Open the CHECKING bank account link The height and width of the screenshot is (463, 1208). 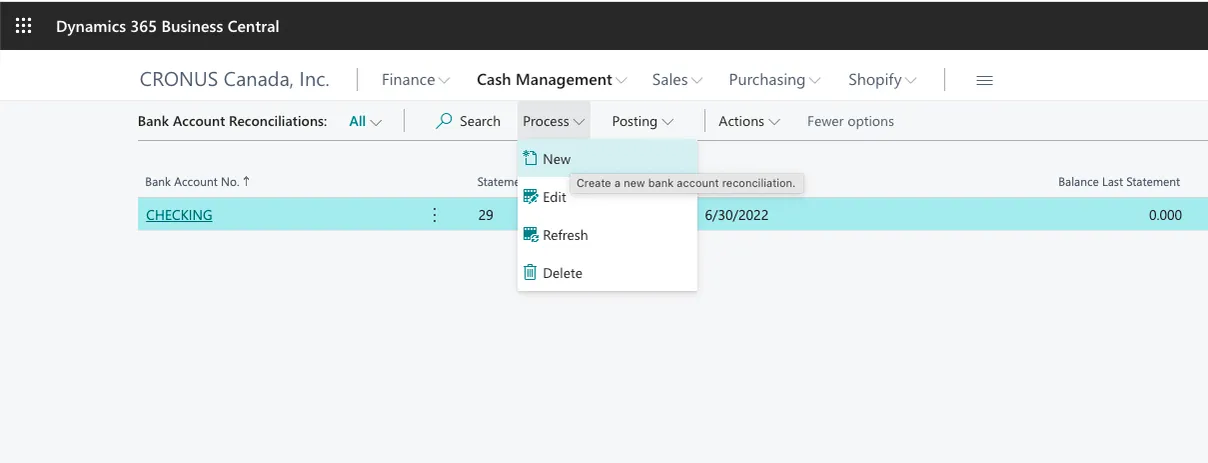click(x=179, y=214)
